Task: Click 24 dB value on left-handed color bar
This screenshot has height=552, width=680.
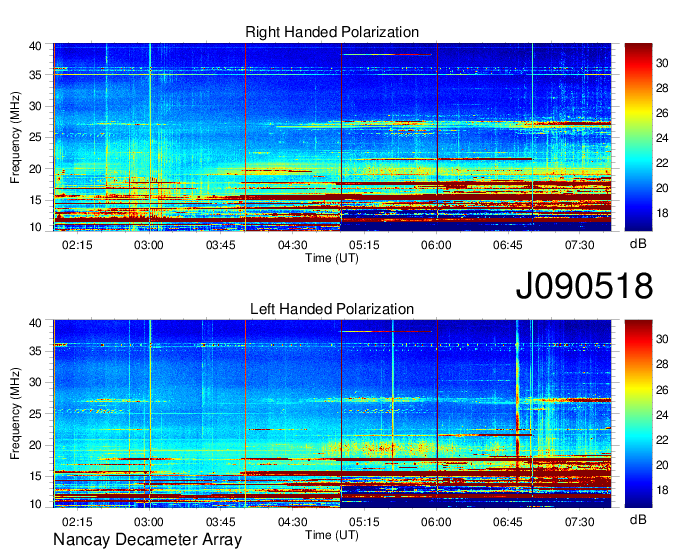Action: point(662,415)
